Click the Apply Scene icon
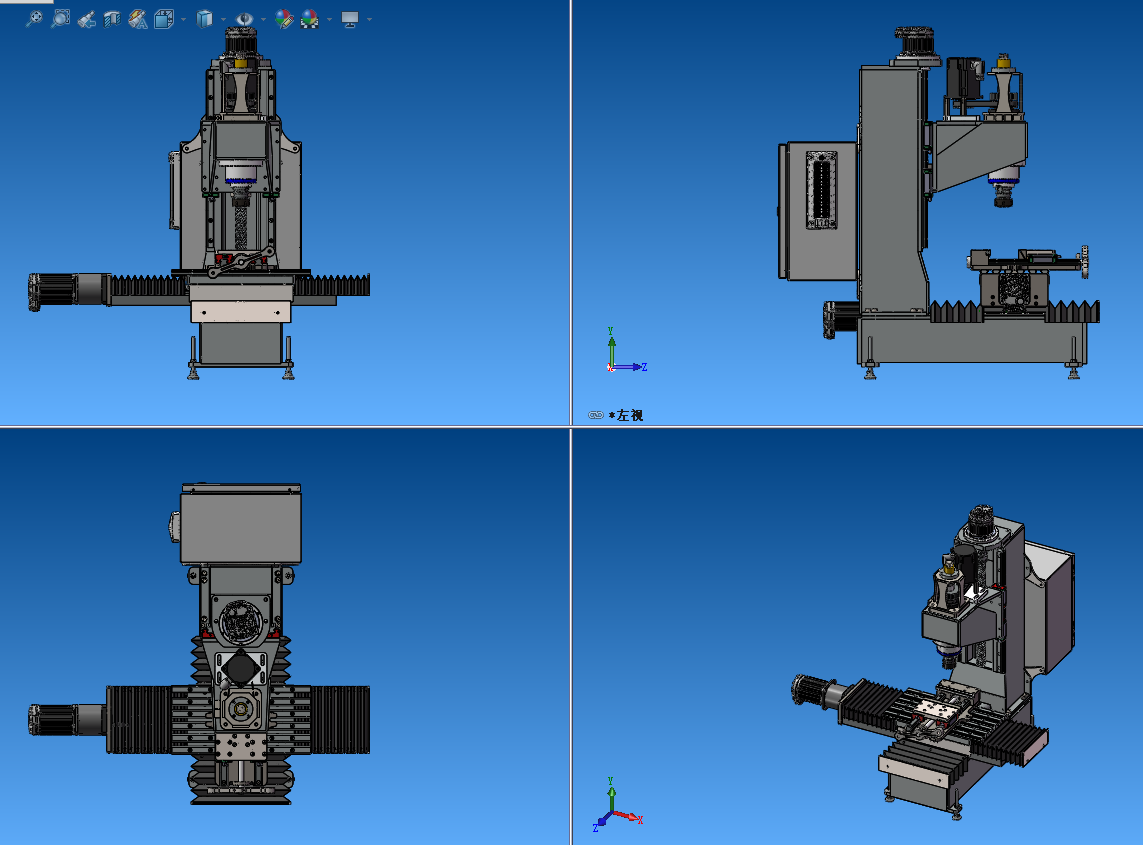The width and height of the screenshot is (1143, 845). (309, 18)
